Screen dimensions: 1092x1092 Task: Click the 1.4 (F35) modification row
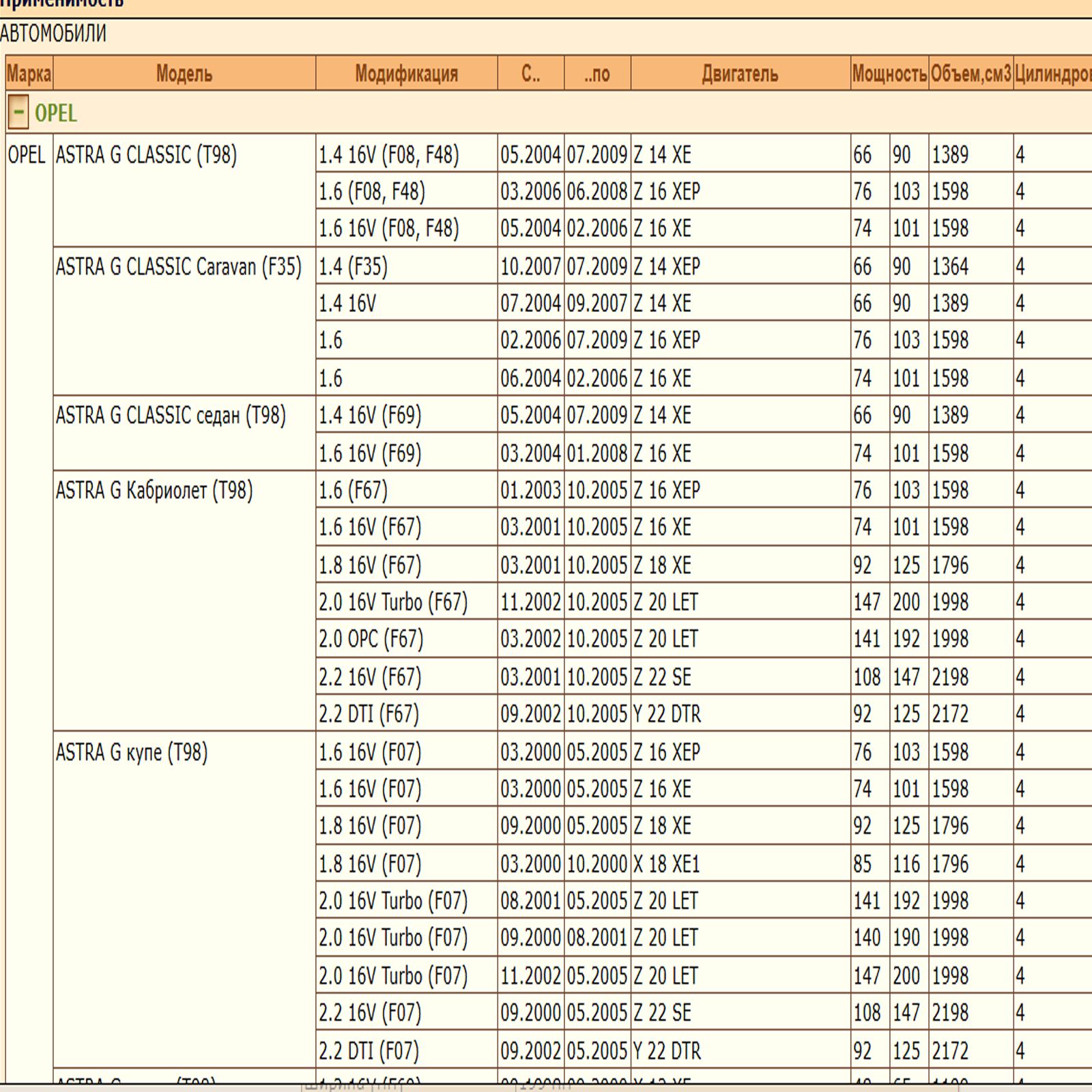pyautogui.click(x=353, y=267)
